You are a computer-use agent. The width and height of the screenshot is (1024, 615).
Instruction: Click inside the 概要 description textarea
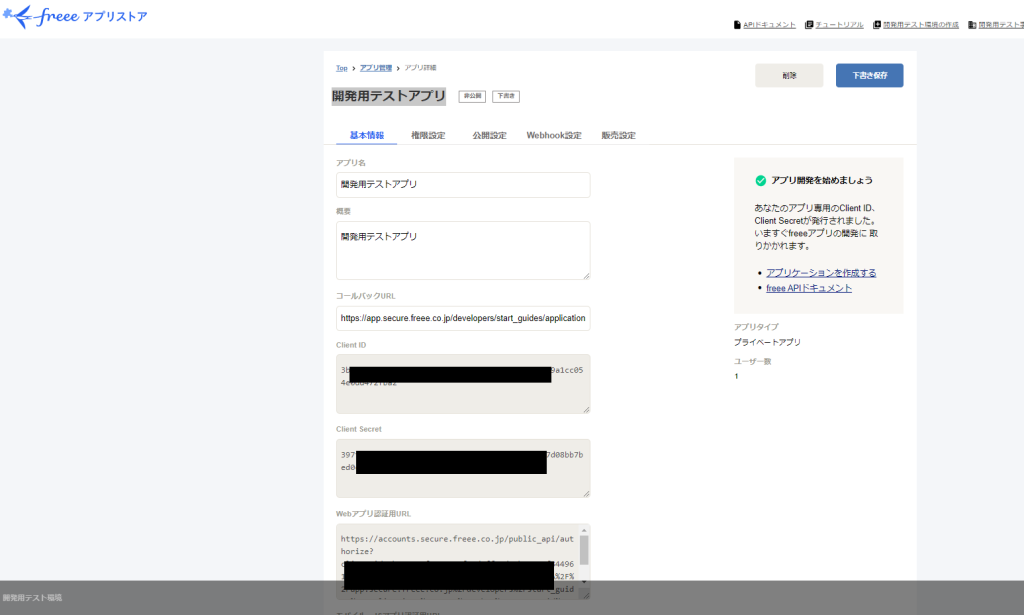click(x=463, y=250)
